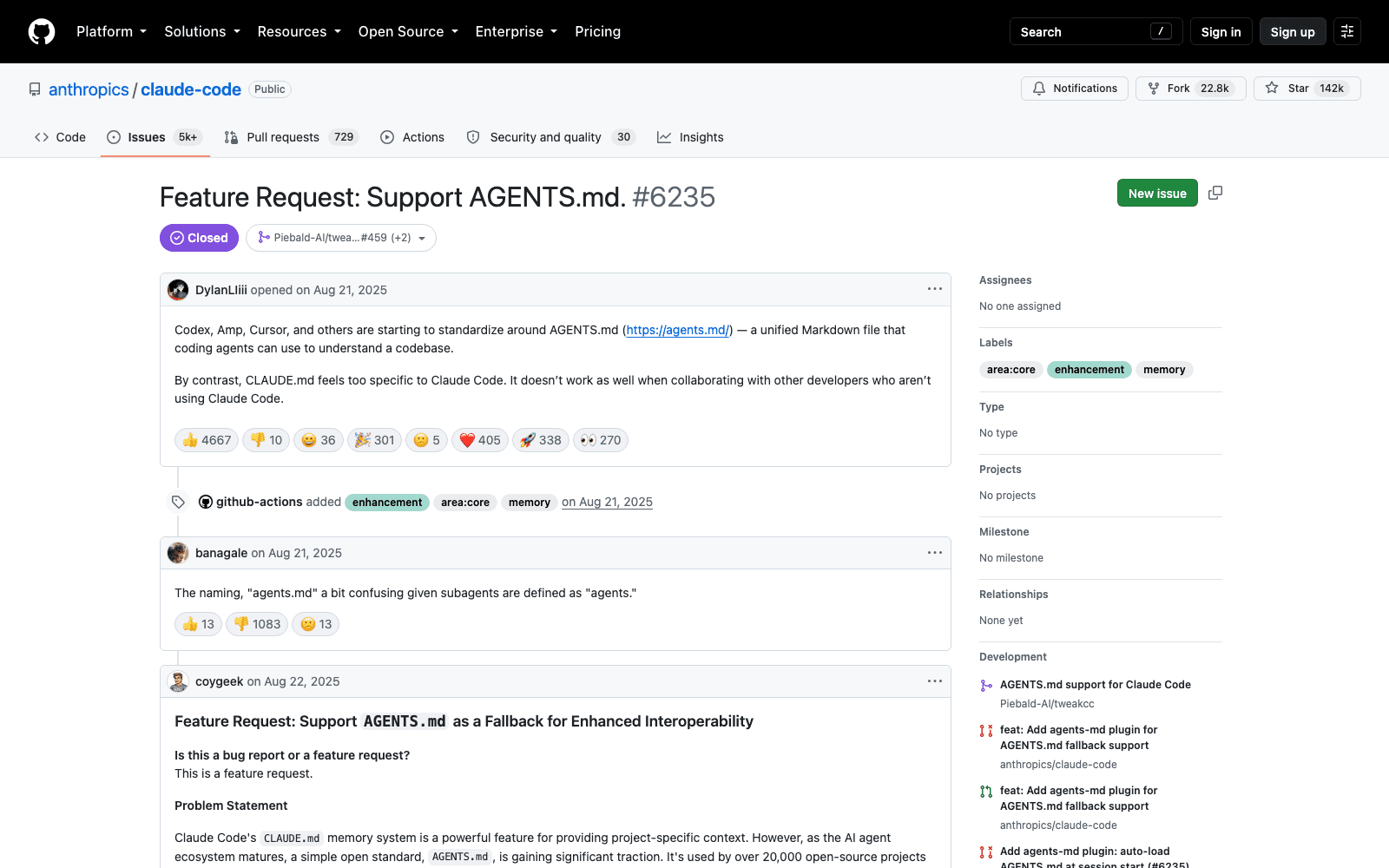Click banagale's avatar
Viewport: 1389px width, 868px height.
pos(178,553)
